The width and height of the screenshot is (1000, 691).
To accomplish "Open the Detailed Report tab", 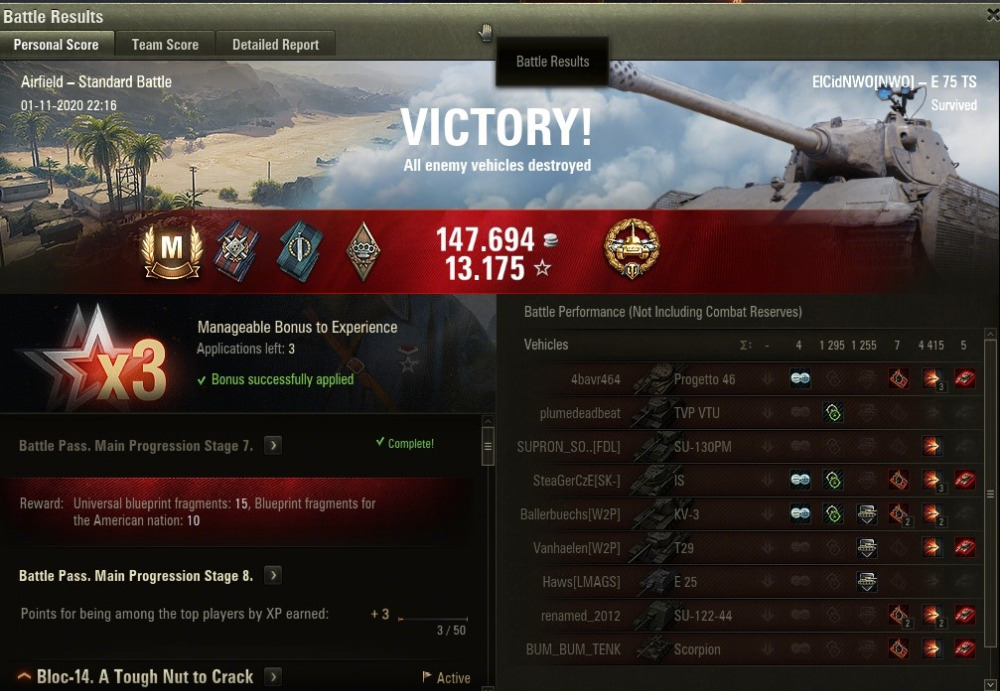I will [276, 45].
